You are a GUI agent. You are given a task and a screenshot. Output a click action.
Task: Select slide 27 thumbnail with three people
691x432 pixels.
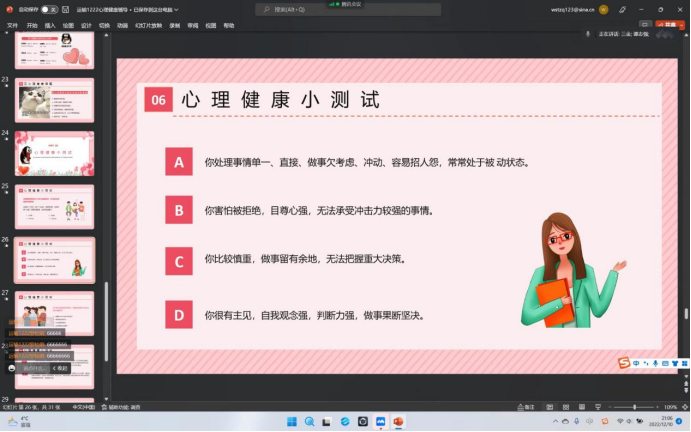(54, 311)
